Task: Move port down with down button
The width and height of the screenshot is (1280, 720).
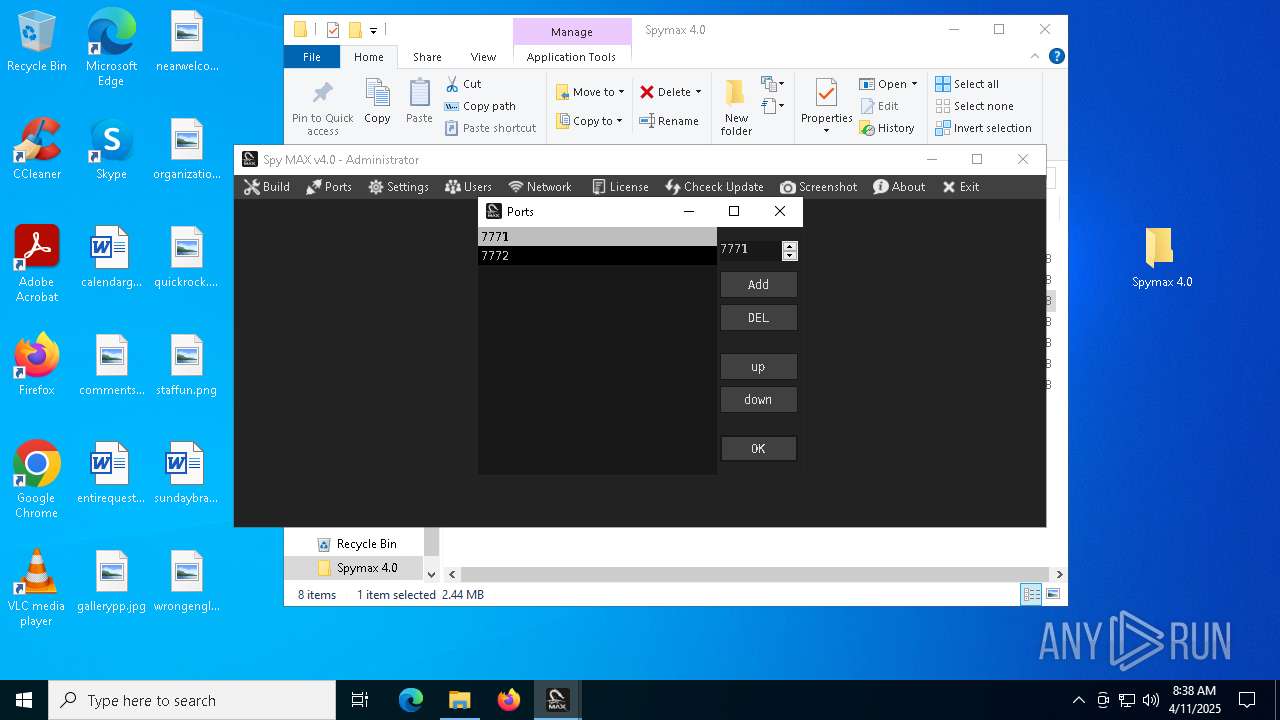Action: pos(758,400)
